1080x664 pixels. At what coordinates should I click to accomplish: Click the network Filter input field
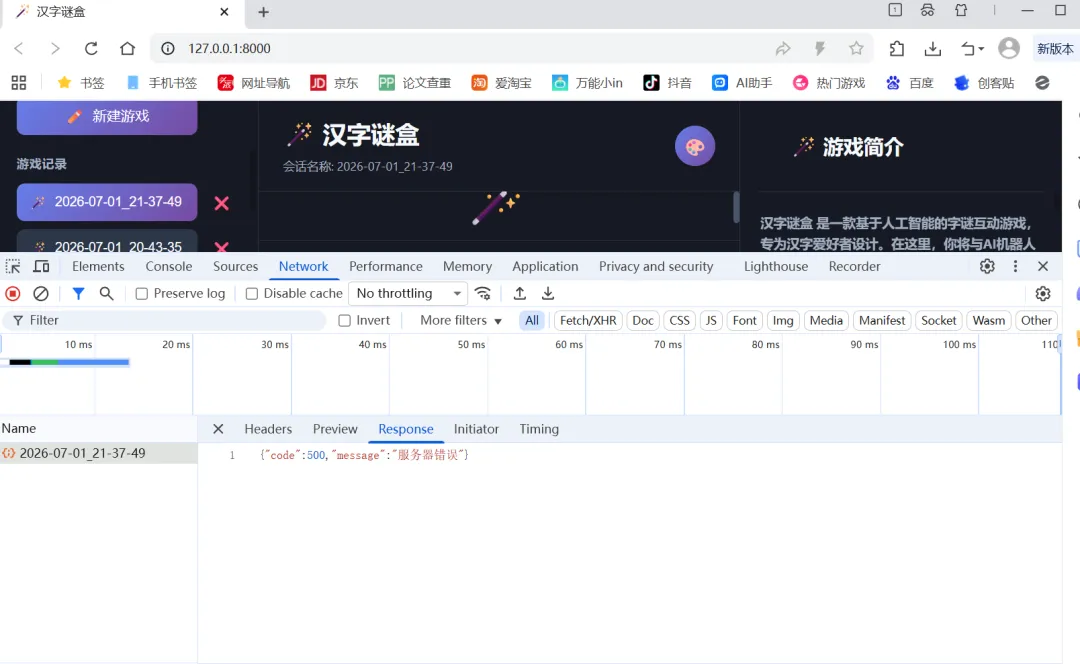click(x=165, y=320)
